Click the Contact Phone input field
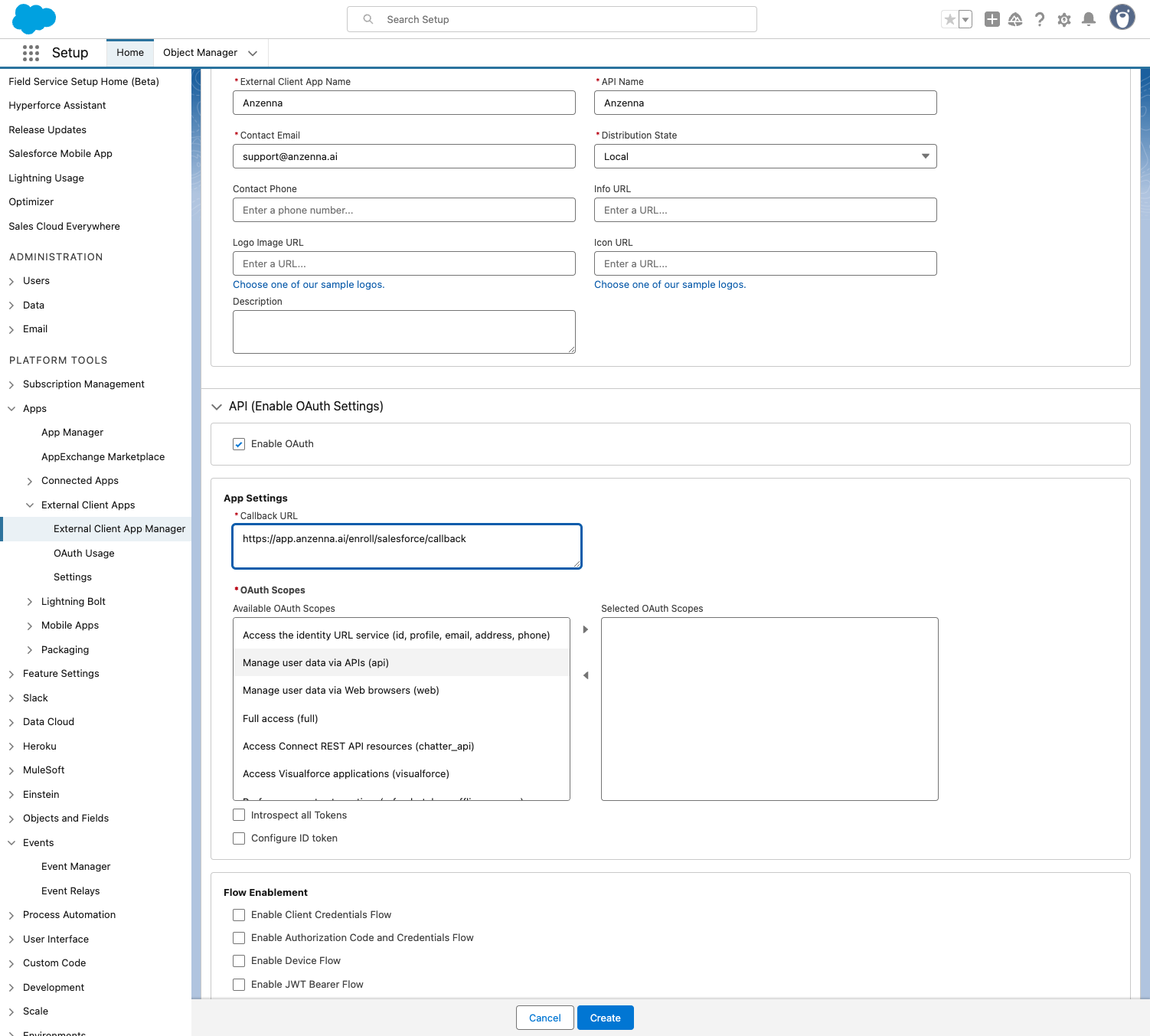 tap(403, 210)
